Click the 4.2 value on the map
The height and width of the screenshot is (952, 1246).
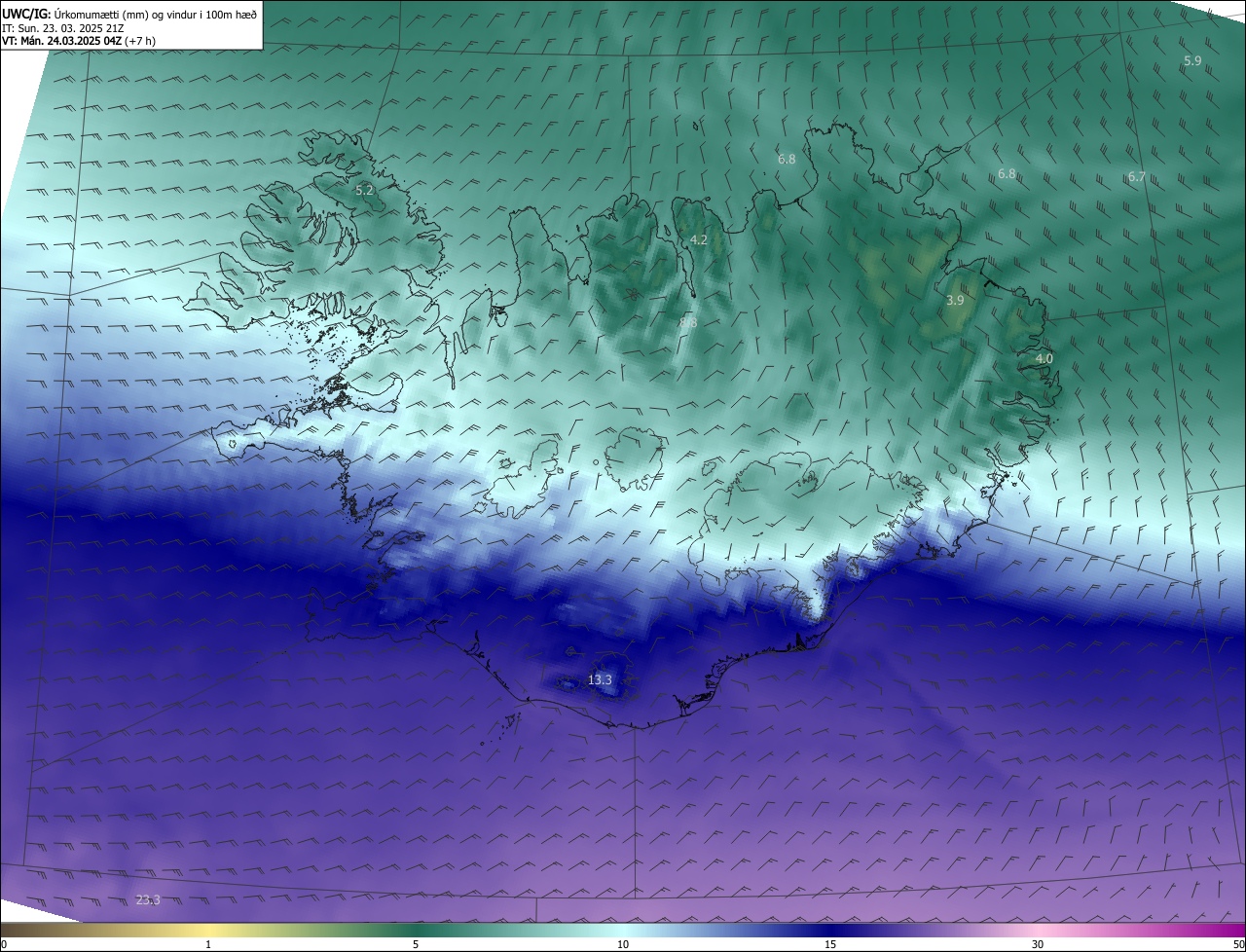pyautogui.click(x=699, y=239)
